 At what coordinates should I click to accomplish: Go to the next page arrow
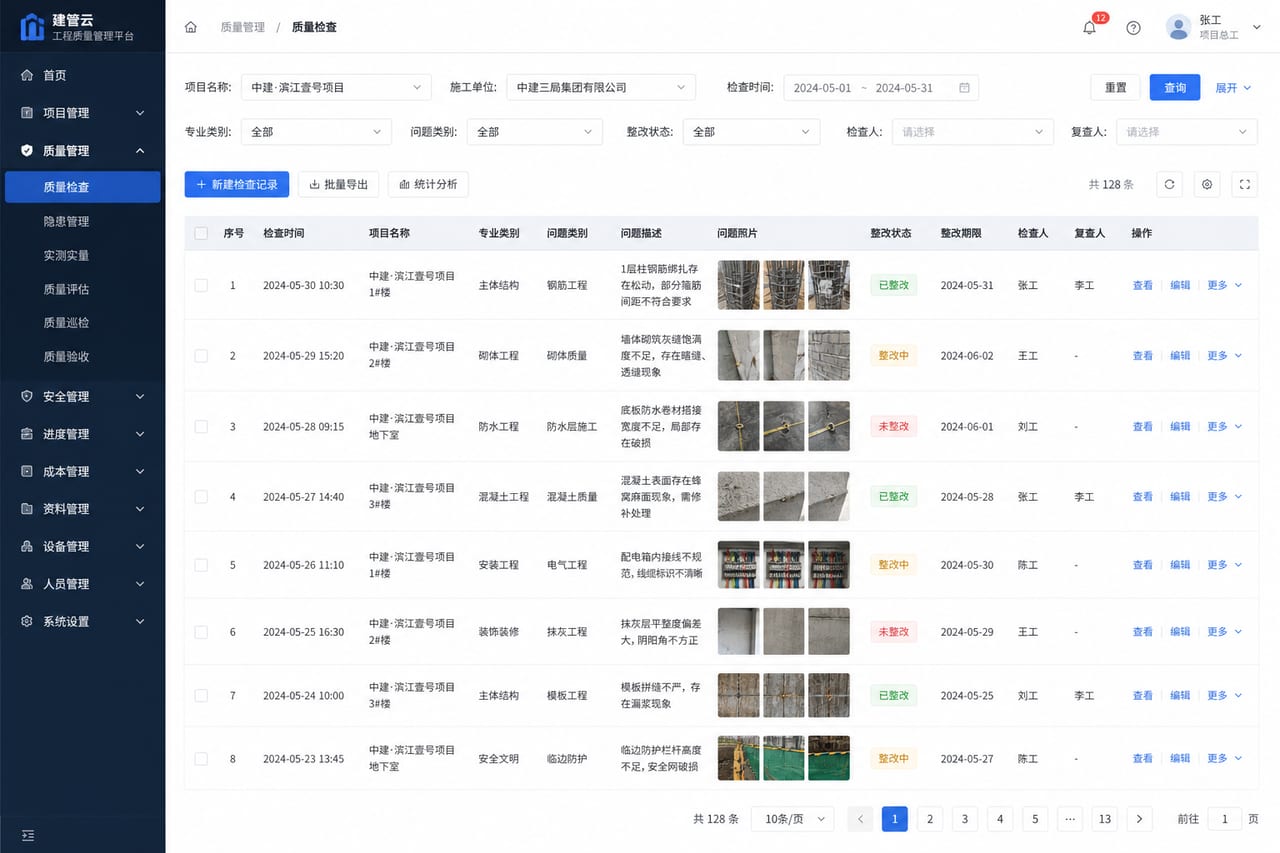tap(1139, 819)
